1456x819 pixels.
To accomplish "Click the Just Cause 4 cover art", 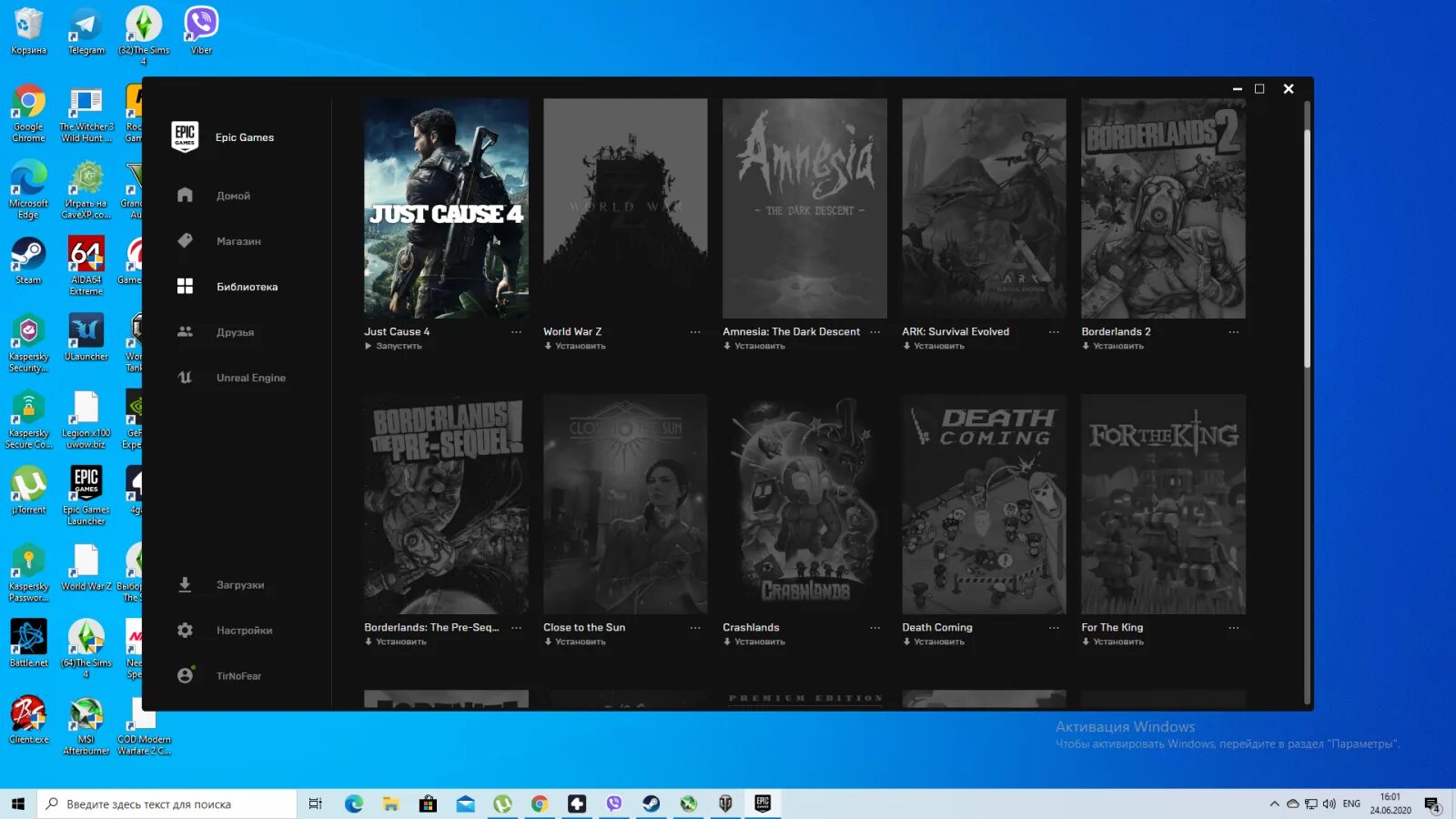I will coord(446,208).
